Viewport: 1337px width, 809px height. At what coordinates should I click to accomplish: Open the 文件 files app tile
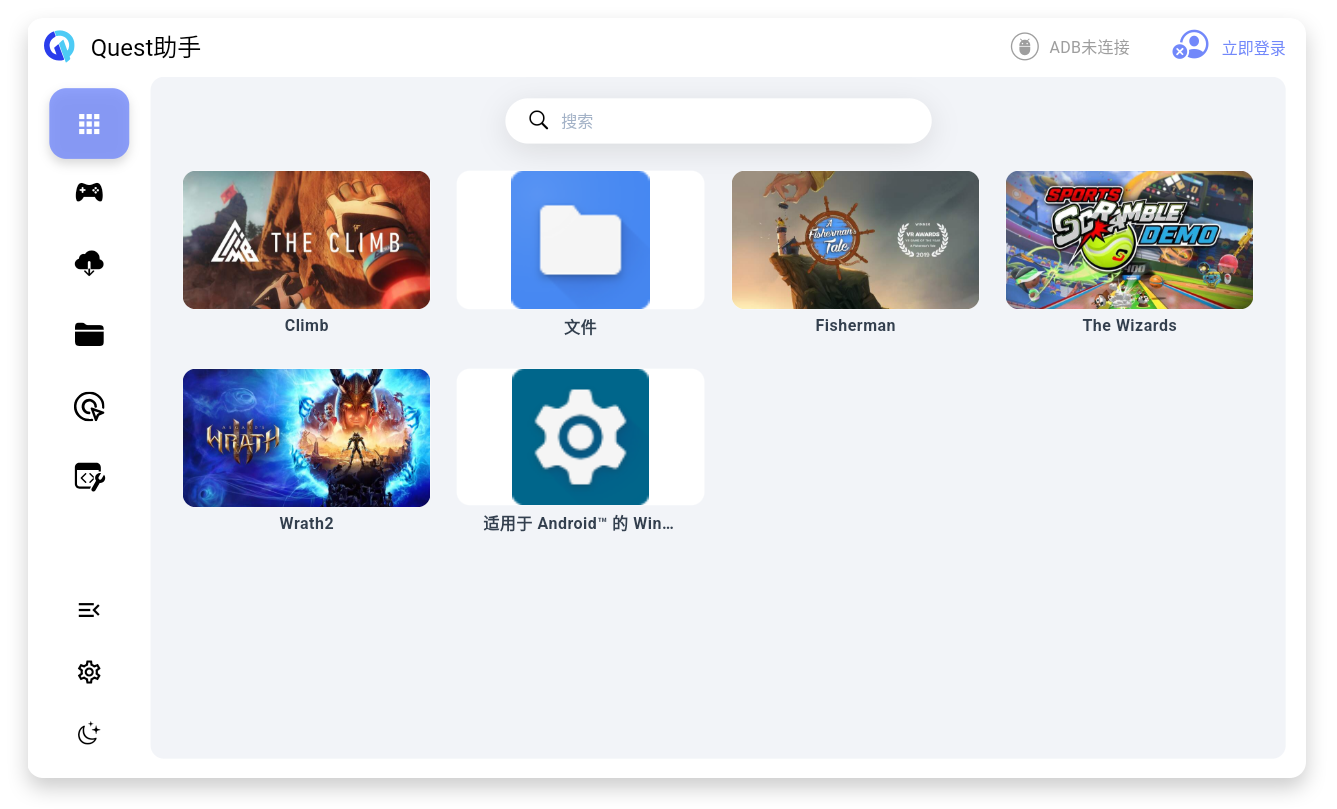[x=580, y=240]
